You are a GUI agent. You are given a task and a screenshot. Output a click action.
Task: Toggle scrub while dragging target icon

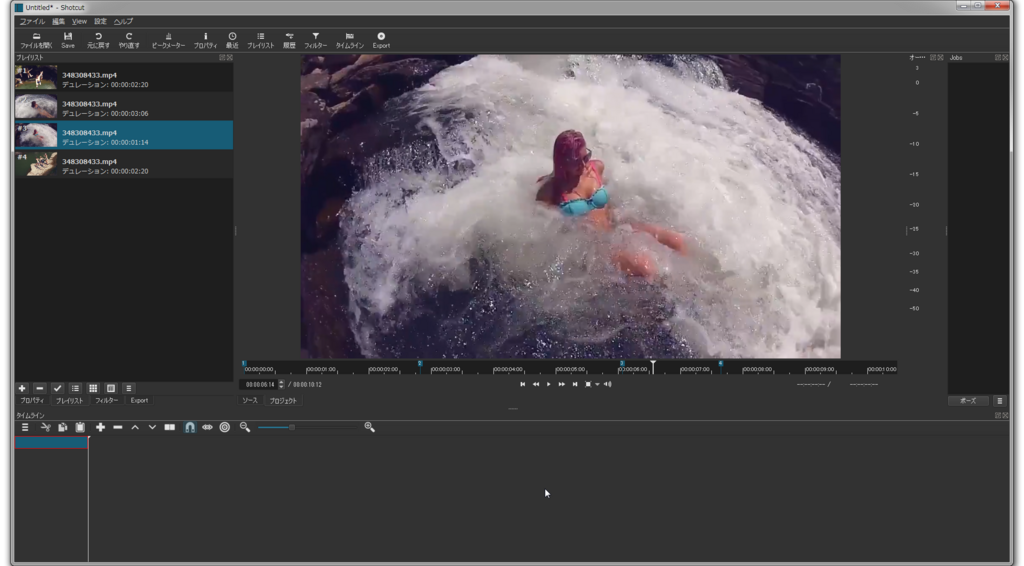[x=224, y=427]
